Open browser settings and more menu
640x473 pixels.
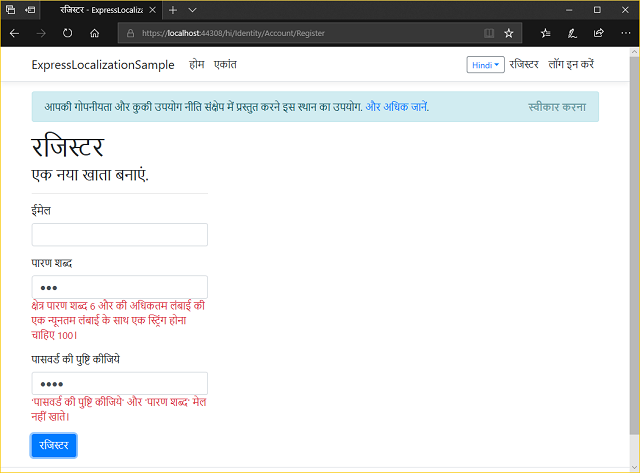click(x=626, y=33)
